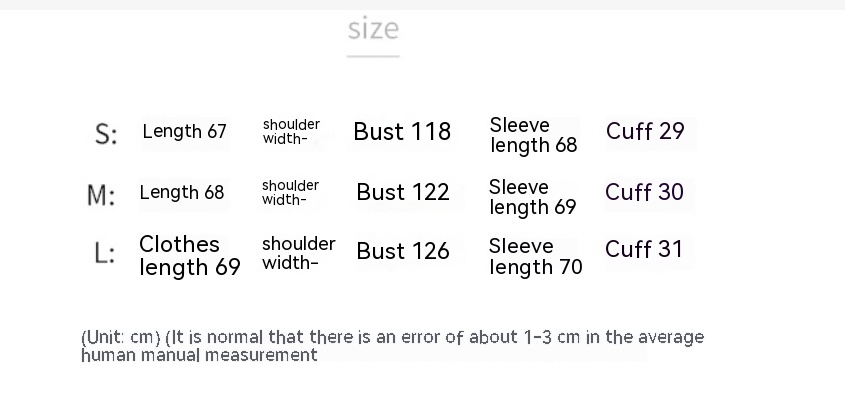The image size is (845, 400).
Task: Click the unit (cm) measurement error note
Action: point(392,345)
